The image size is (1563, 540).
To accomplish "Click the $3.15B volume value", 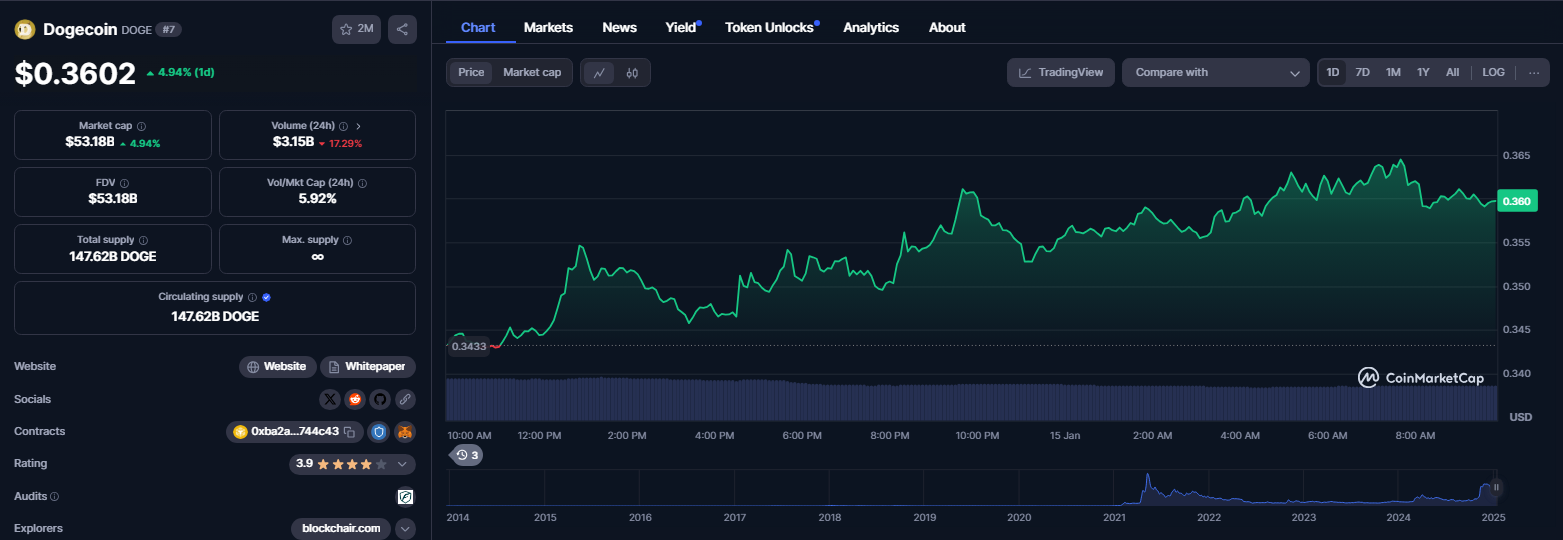I will (293, 143).
